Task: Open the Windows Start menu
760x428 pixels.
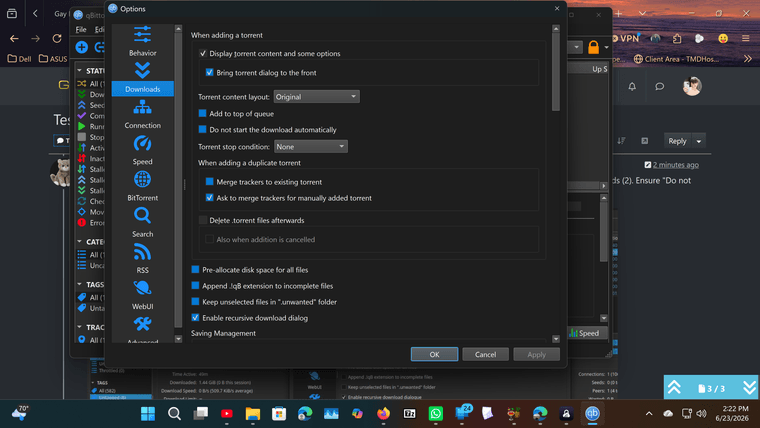Action: pos(148,413)
